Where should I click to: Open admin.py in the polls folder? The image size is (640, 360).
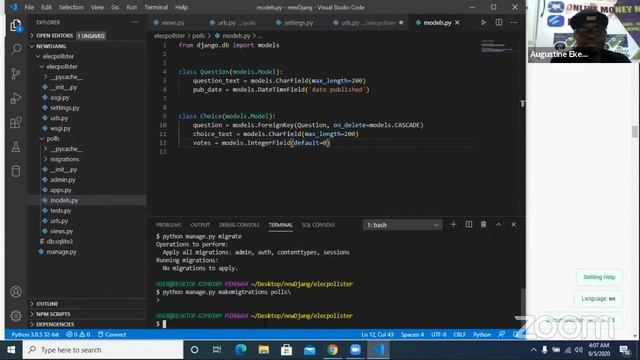click(62, 180)
